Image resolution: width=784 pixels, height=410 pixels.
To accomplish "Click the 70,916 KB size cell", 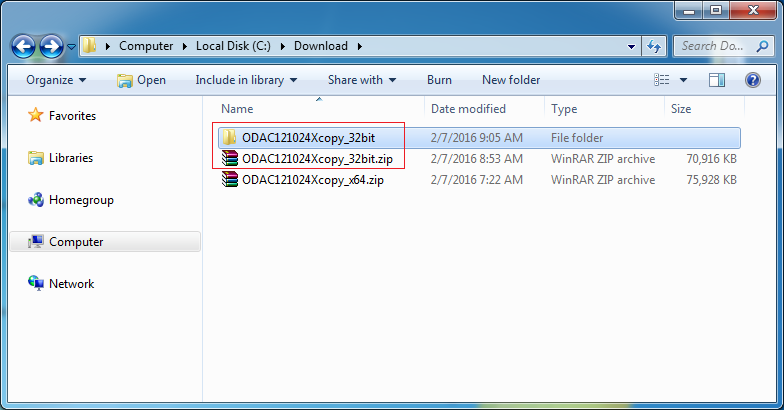I will (712, 159).
